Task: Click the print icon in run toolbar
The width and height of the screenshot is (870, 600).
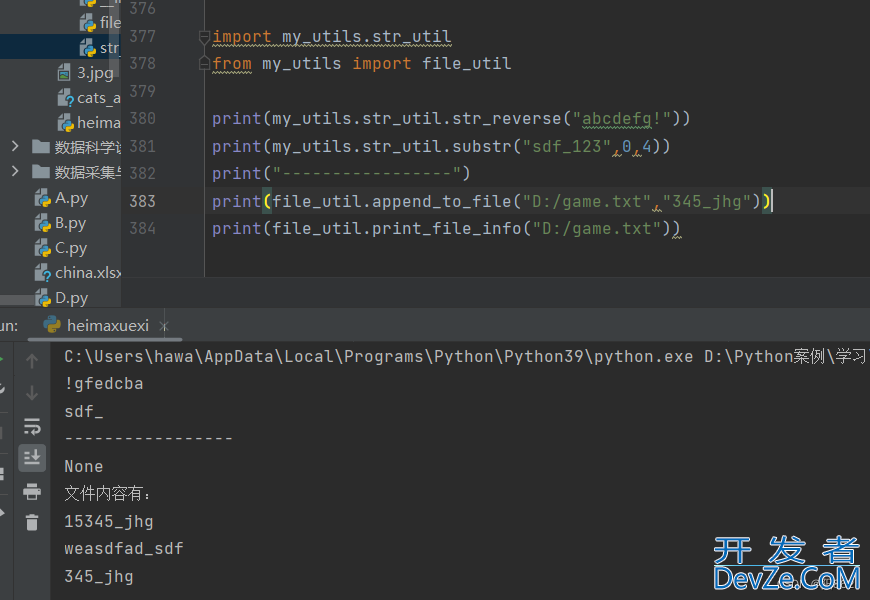Action: click(32, 491)
